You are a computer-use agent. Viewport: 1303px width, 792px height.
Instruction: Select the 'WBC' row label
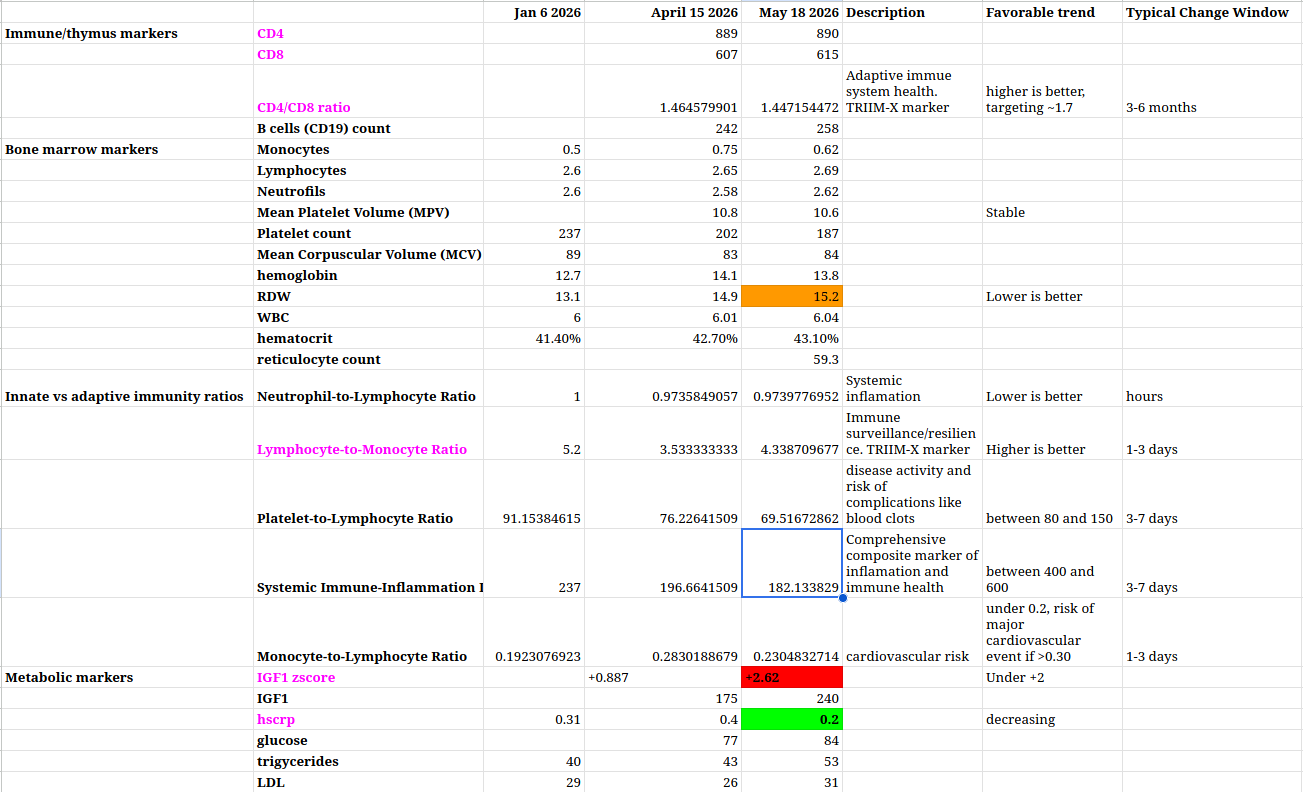coord(368,317)
